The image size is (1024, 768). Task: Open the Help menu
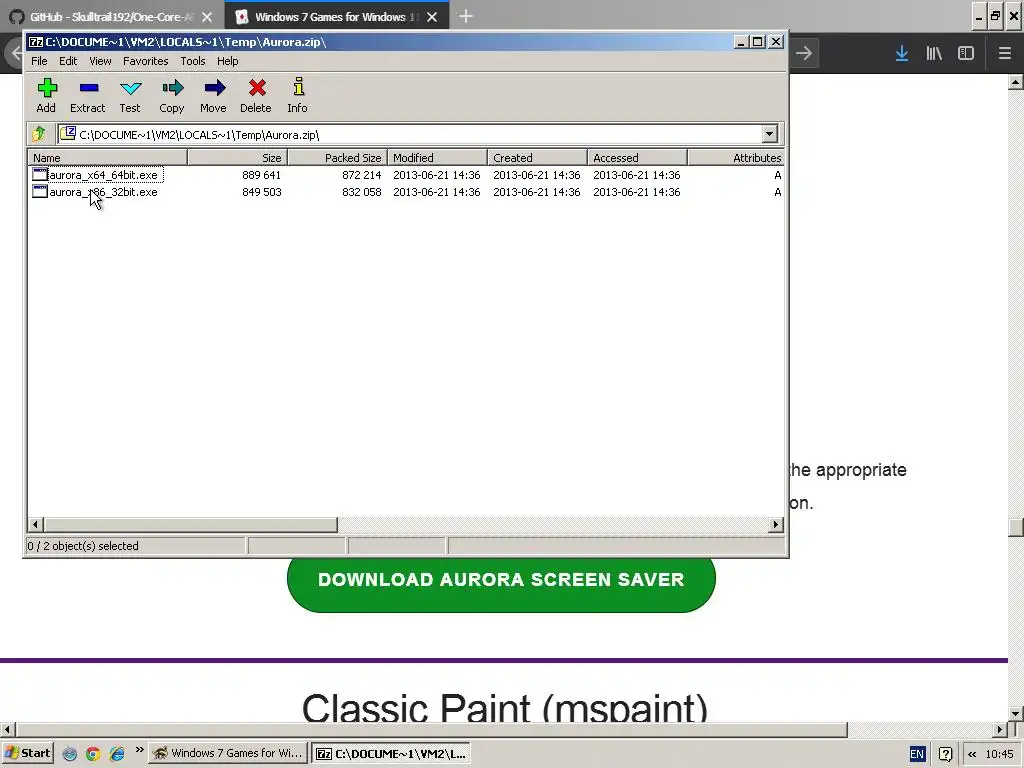tap(227, 61)
